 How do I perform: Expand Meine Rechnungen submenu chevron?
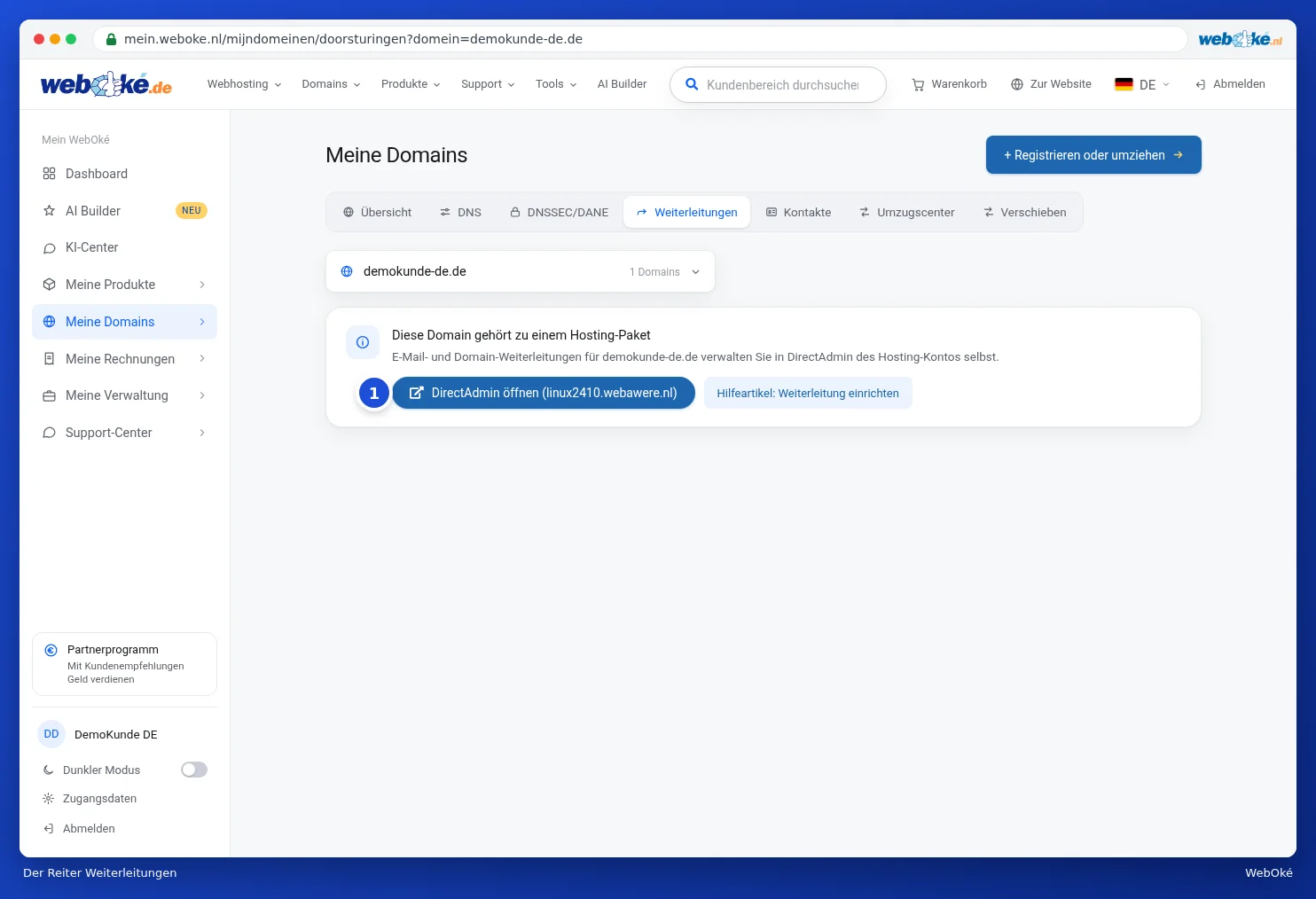[202, 359]
